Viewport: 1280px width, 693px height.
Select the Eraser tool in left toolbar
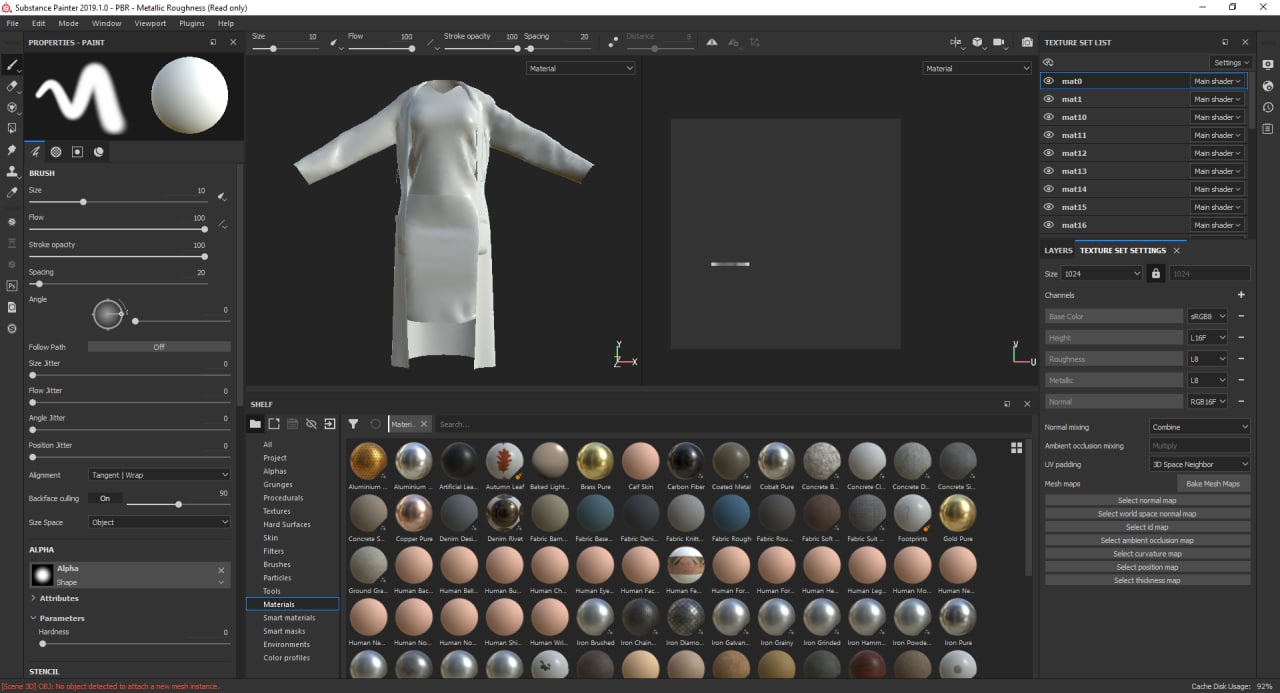click(12, 86)
